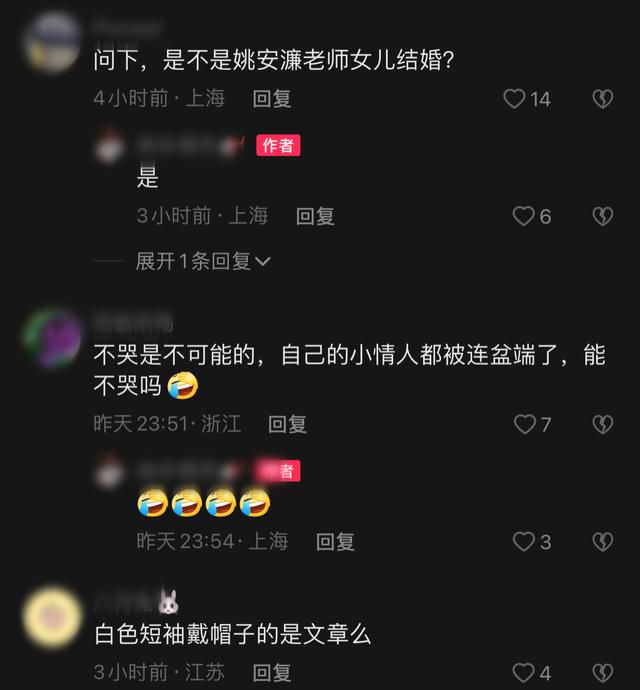Like the Zhejiang comment with 7 likes

[x=525, y=424]
